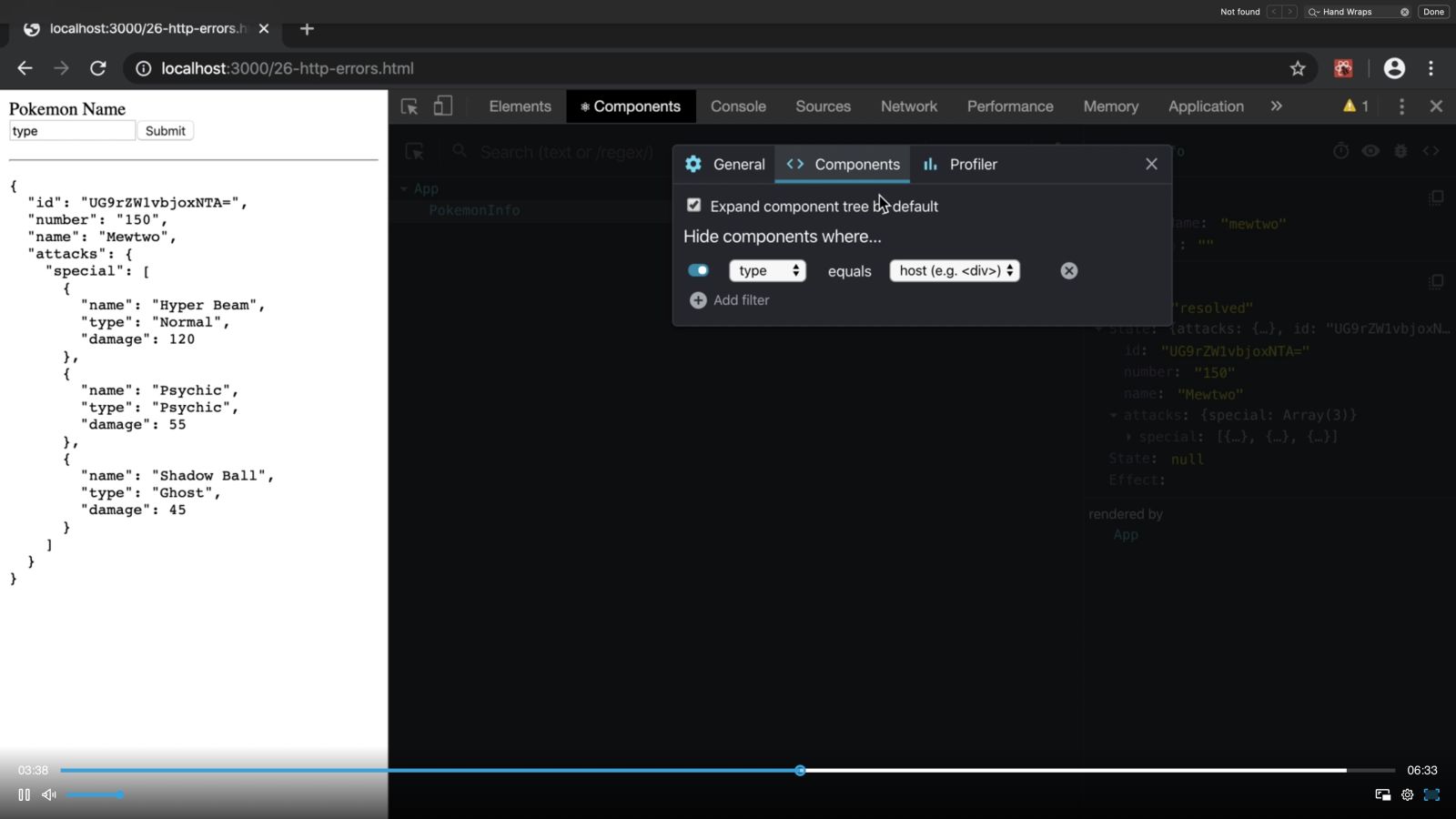This screenshot has width=1456, height=819.
Task: Show more DevTools tabs chevron
Action: [1277, 106]
